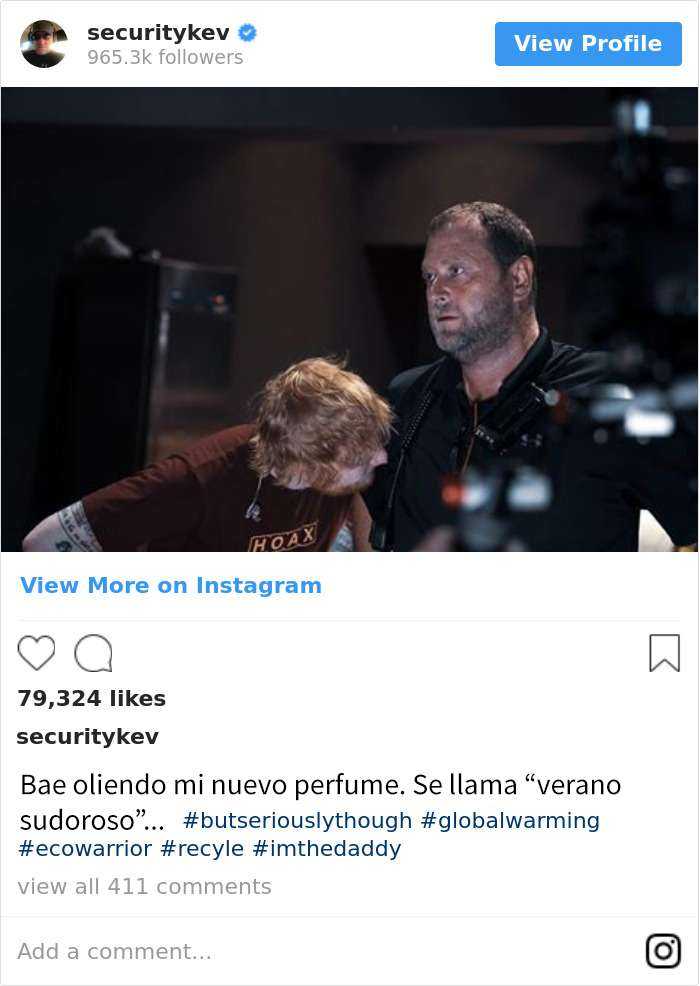This screenshot has width=700, height=986.
Task: Open #ecowarrior hashtag
Action: (85, 849)
